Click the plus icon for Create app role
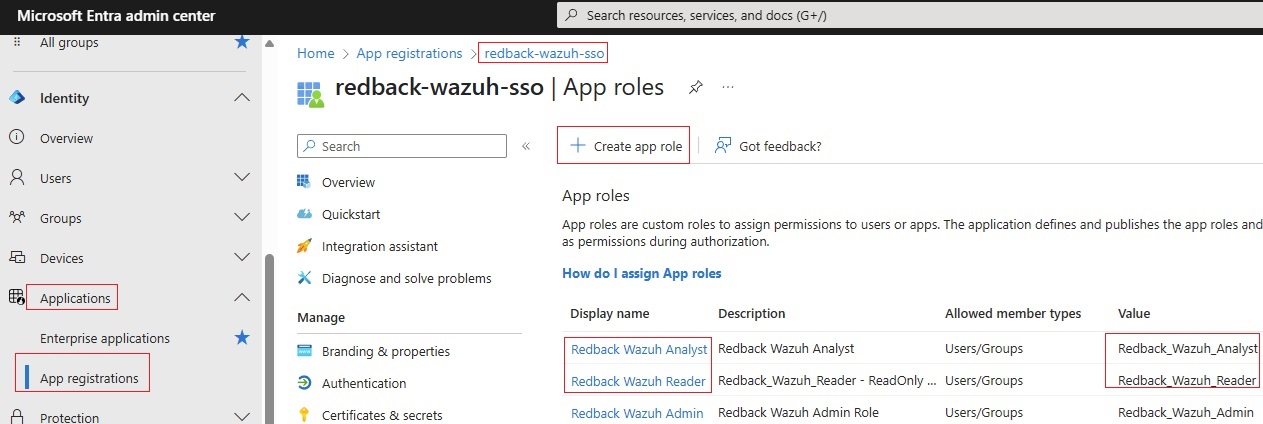 [577, 145]
